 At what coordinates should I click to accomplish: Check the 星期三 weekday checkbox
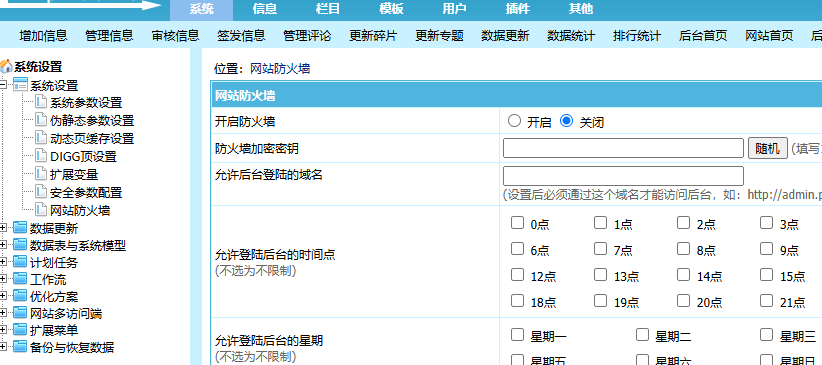click(766, 335)
